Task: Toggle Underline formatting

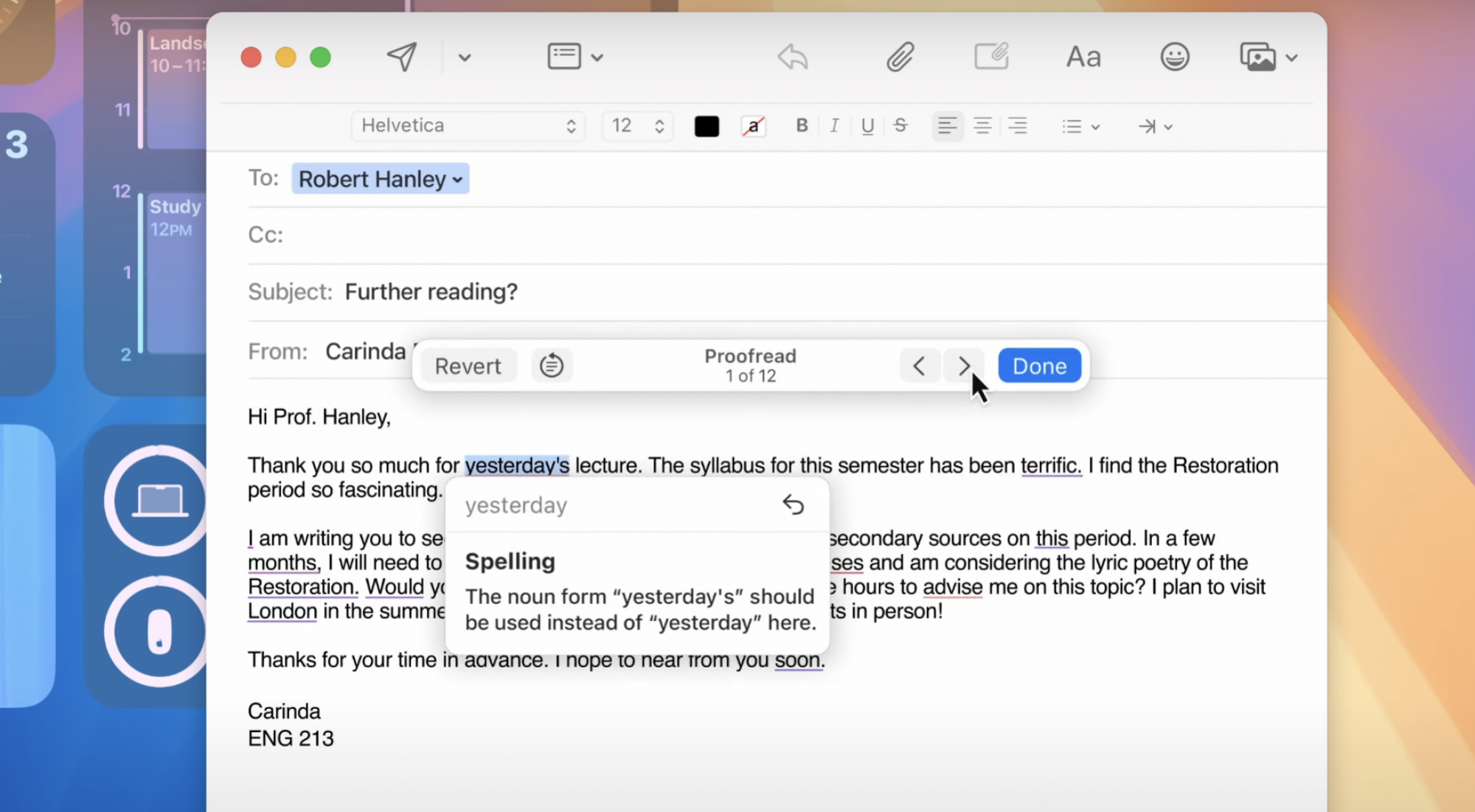Action: point(867,126)
